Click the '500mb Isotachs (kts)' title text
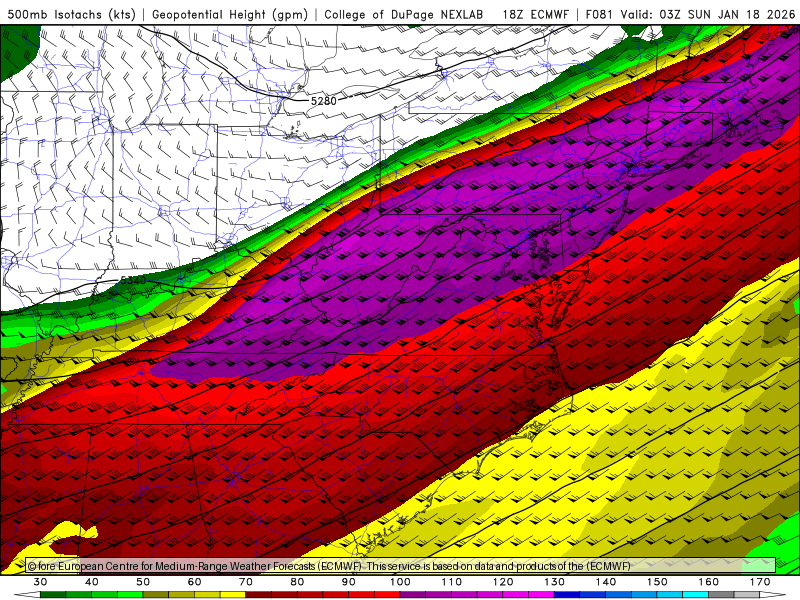Viewport: 800px width, 600px height. 71,14
